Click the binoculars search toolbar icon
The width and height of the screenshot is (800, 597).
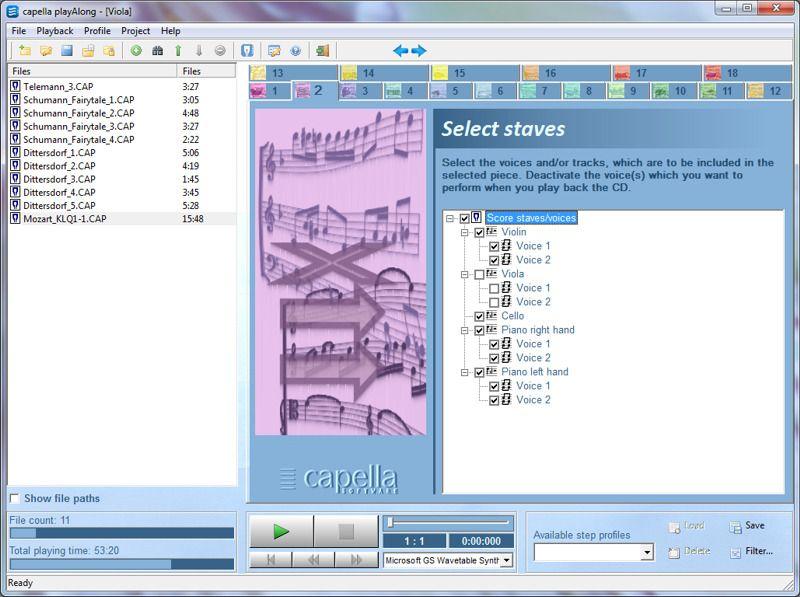157,51
